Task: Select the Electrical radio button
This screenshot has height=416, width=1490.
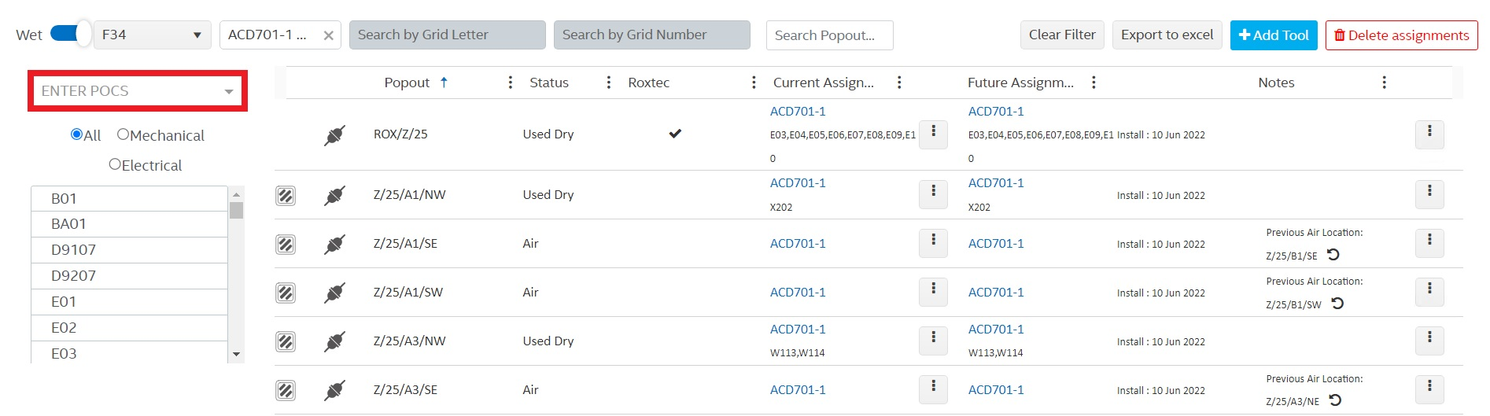Action: point(115,165)
